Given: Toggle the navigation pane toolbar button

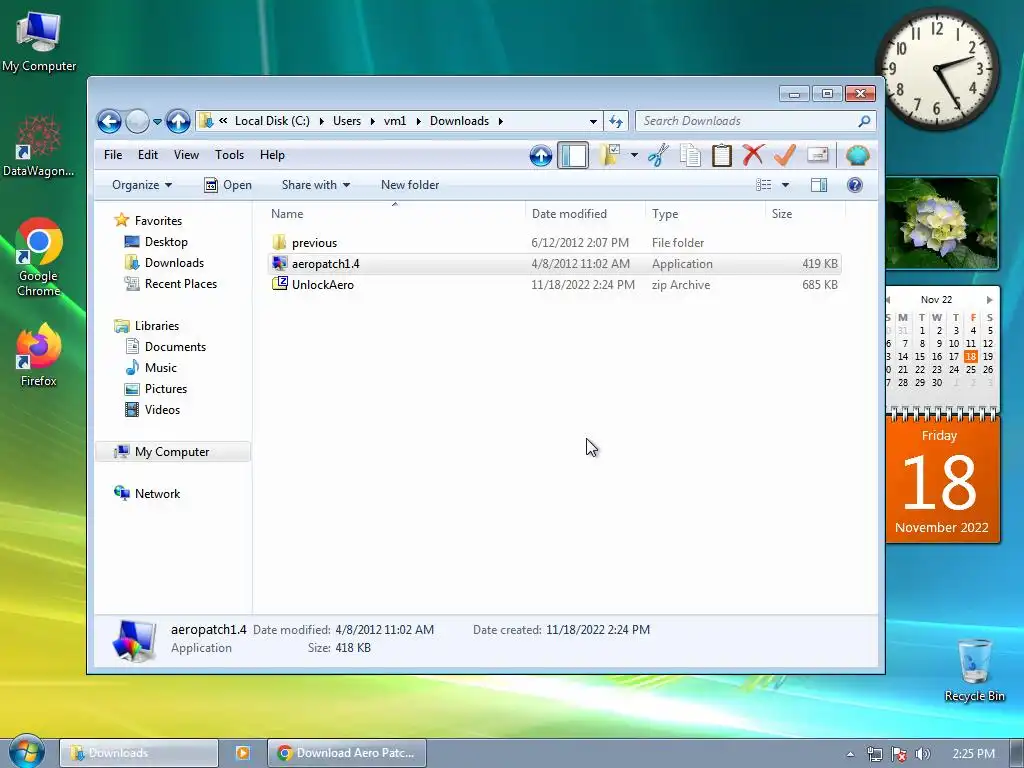Looking at the screenshot, I should point(573,155).
